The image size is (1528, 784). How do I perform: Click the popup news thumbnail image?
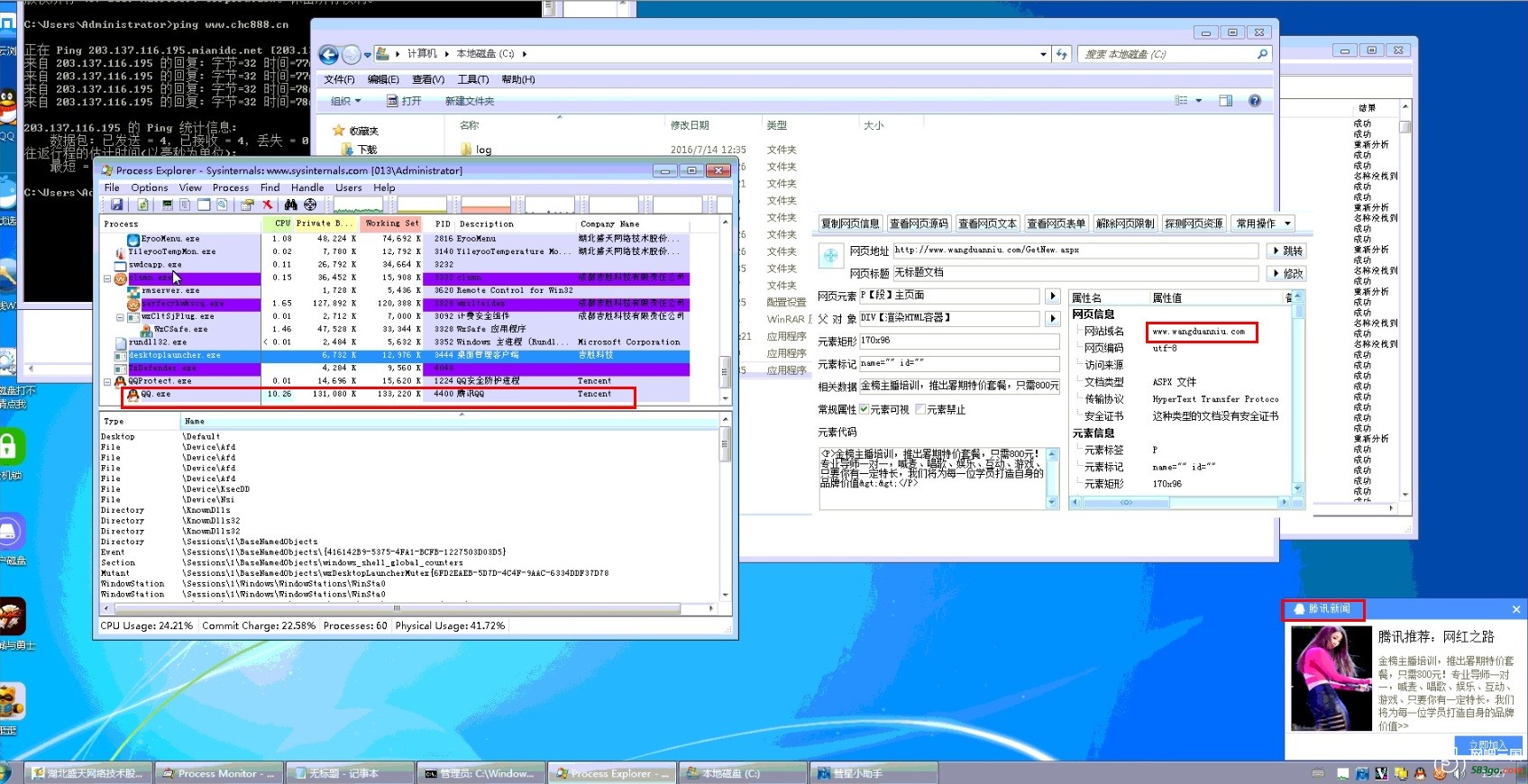point(1331,678)
